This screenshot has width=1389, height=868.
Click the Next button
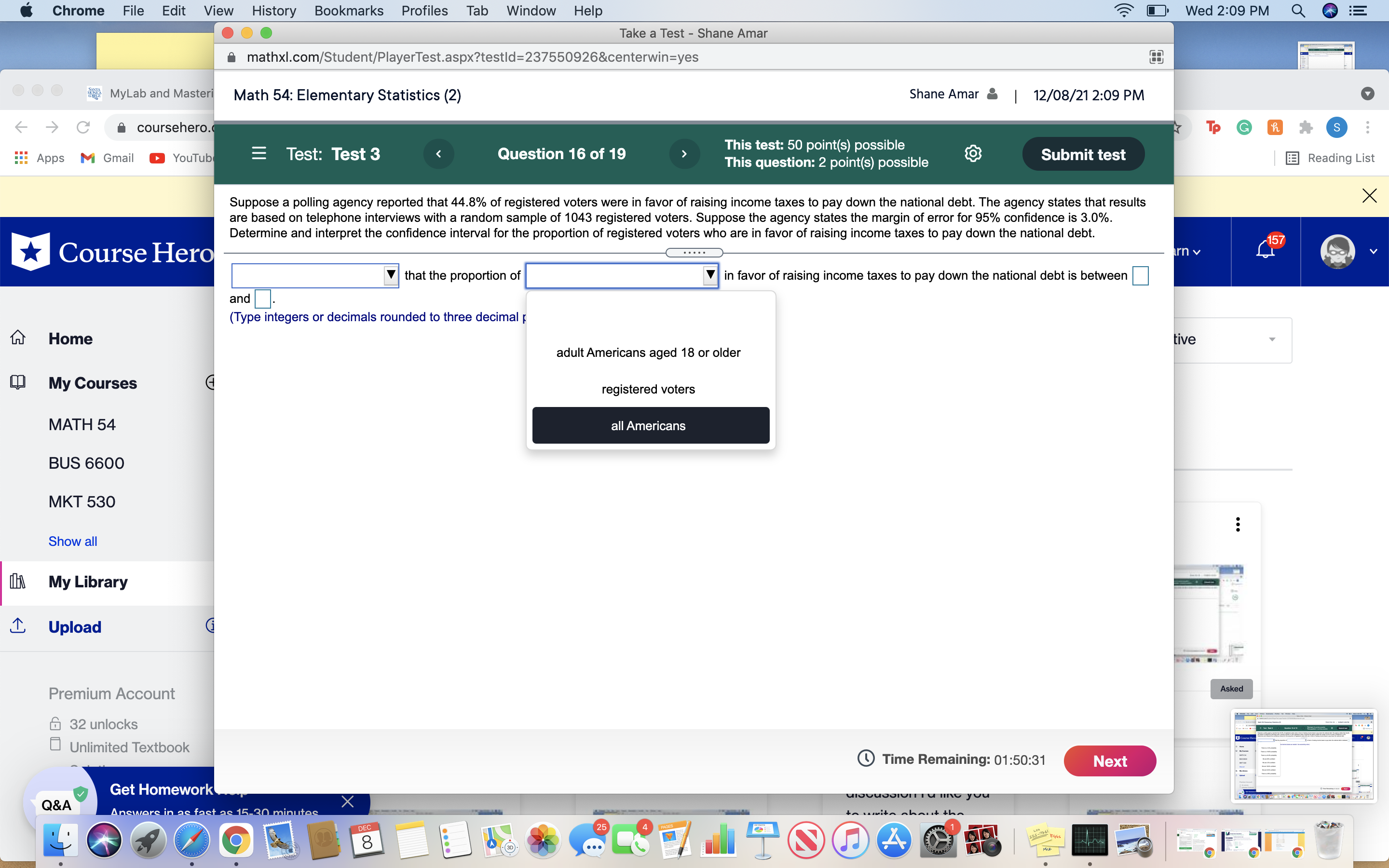1109,760
